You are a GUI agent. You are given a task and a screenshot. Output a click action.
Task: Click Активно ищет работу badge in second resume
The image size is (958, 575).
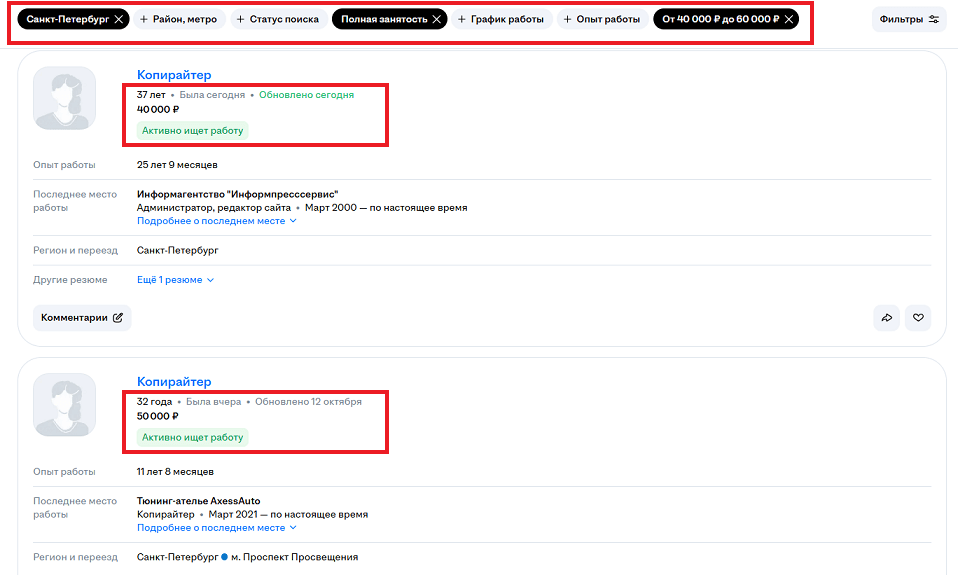(192, 438)
